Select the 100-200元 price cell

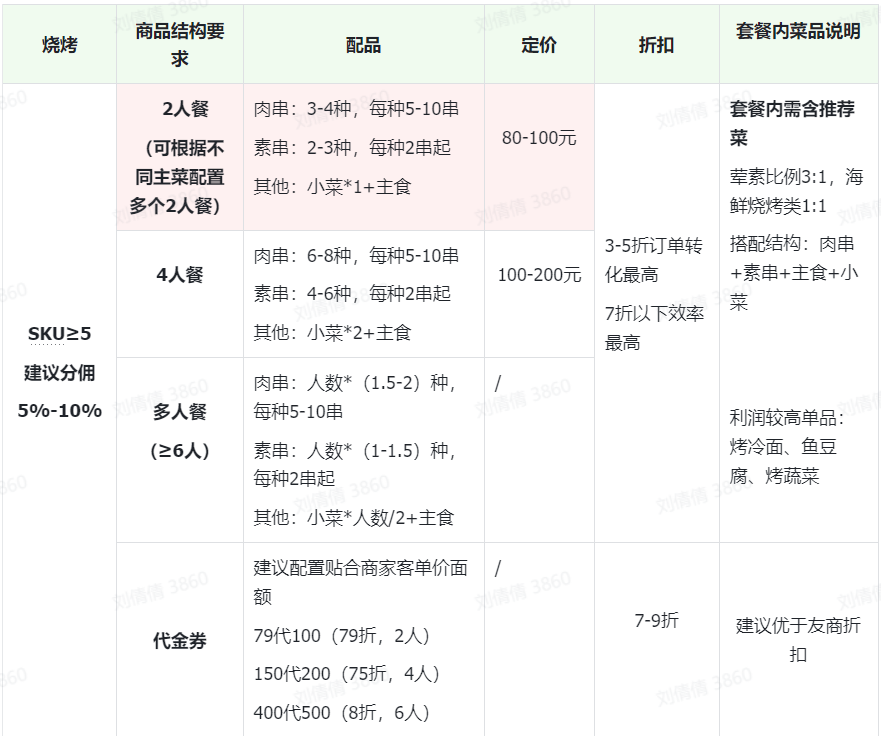(539, 274)
